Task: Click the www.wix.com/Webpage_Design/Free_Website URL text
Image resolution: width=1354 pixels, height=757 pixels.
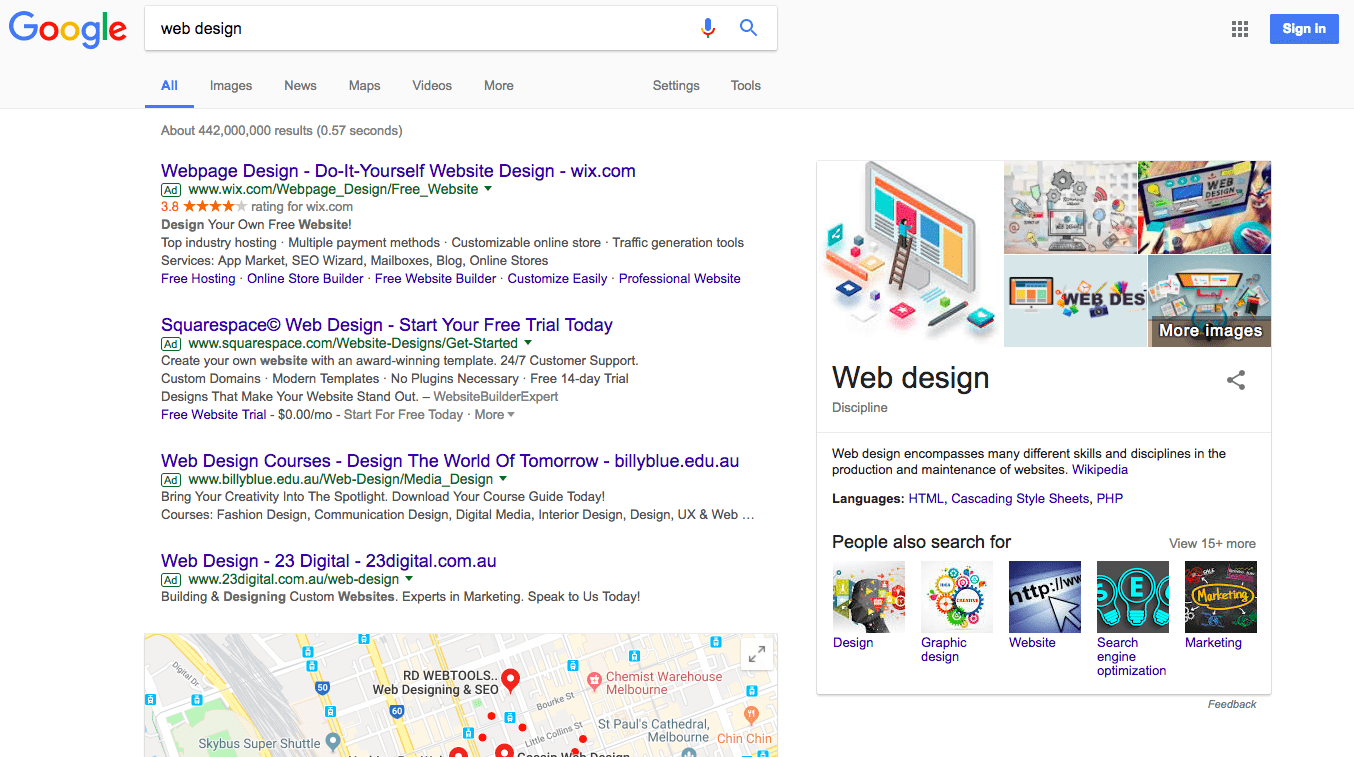Action: 333,189
